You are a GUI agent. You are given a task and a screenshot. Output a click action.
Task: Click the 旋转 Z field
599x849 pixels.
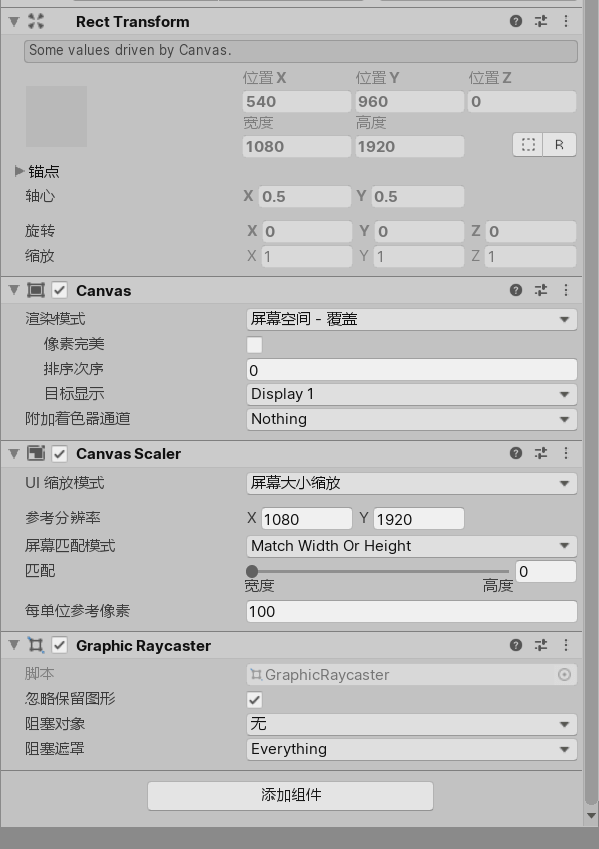[x=531, y=231]
